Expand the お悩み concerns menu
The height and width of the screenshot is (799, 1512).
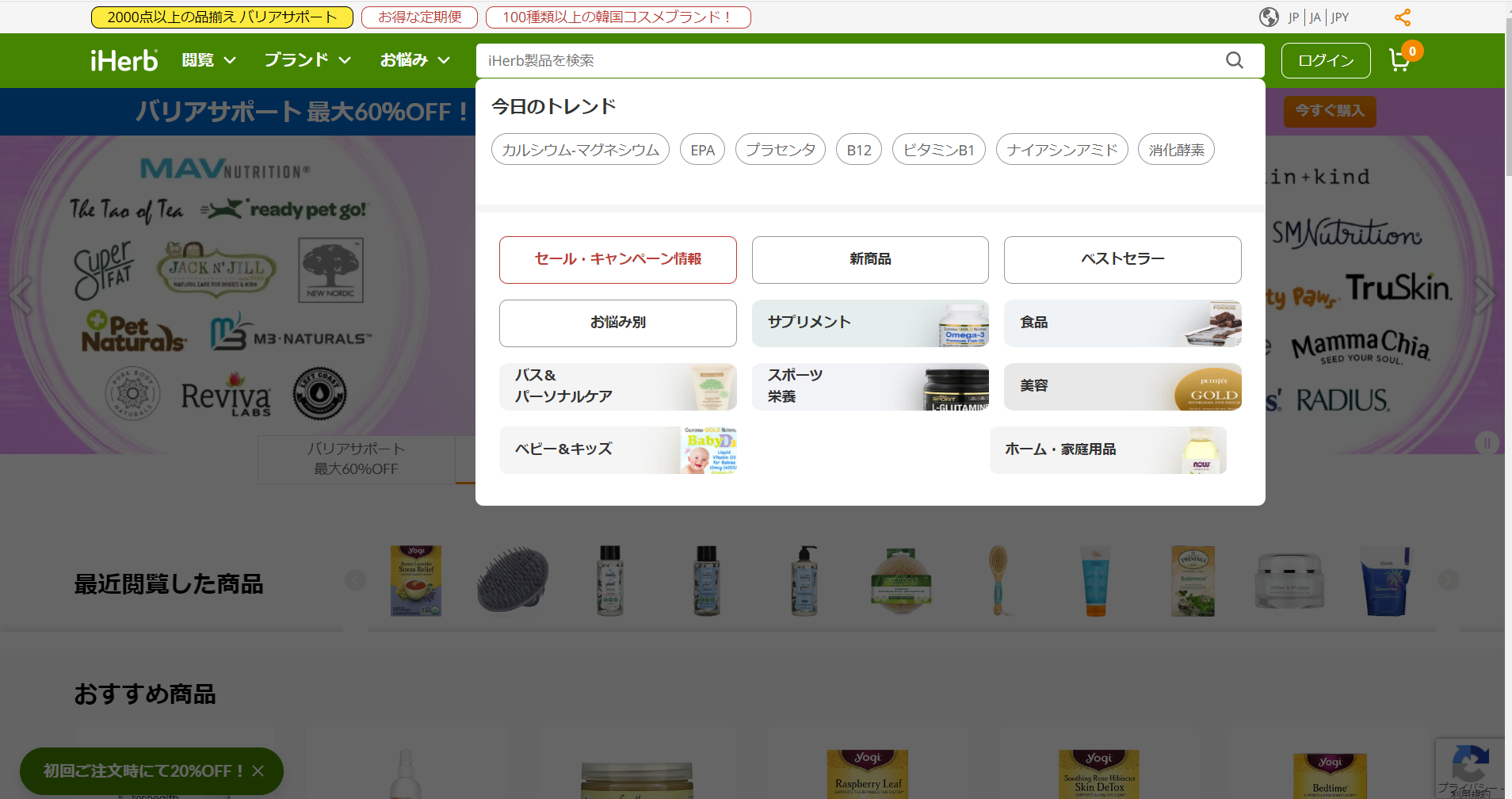click(415, 60)
